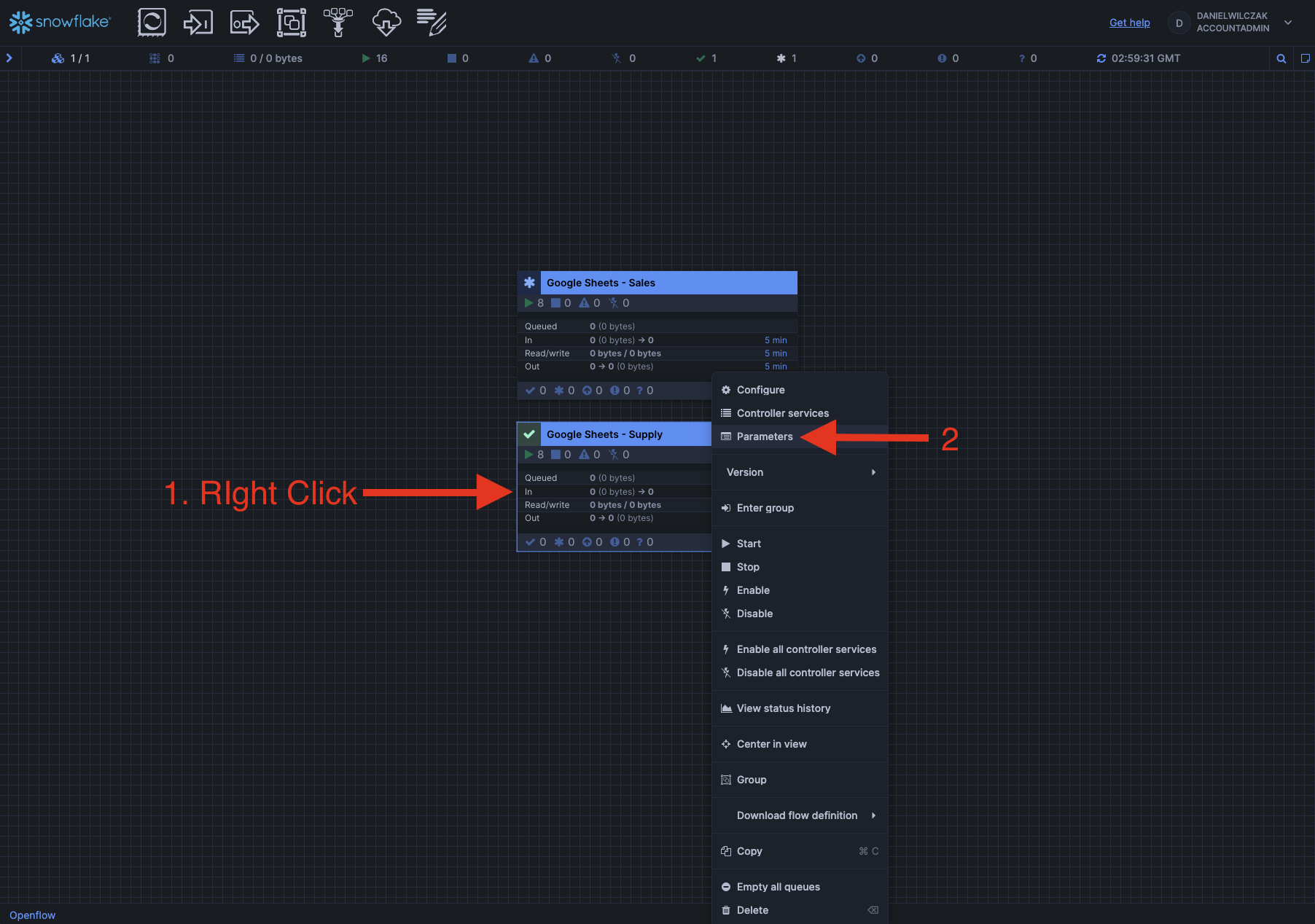Expand the left side panel chevron
Image resolution: width=1315 pixels, height=924 pixels.
point(9,58)
